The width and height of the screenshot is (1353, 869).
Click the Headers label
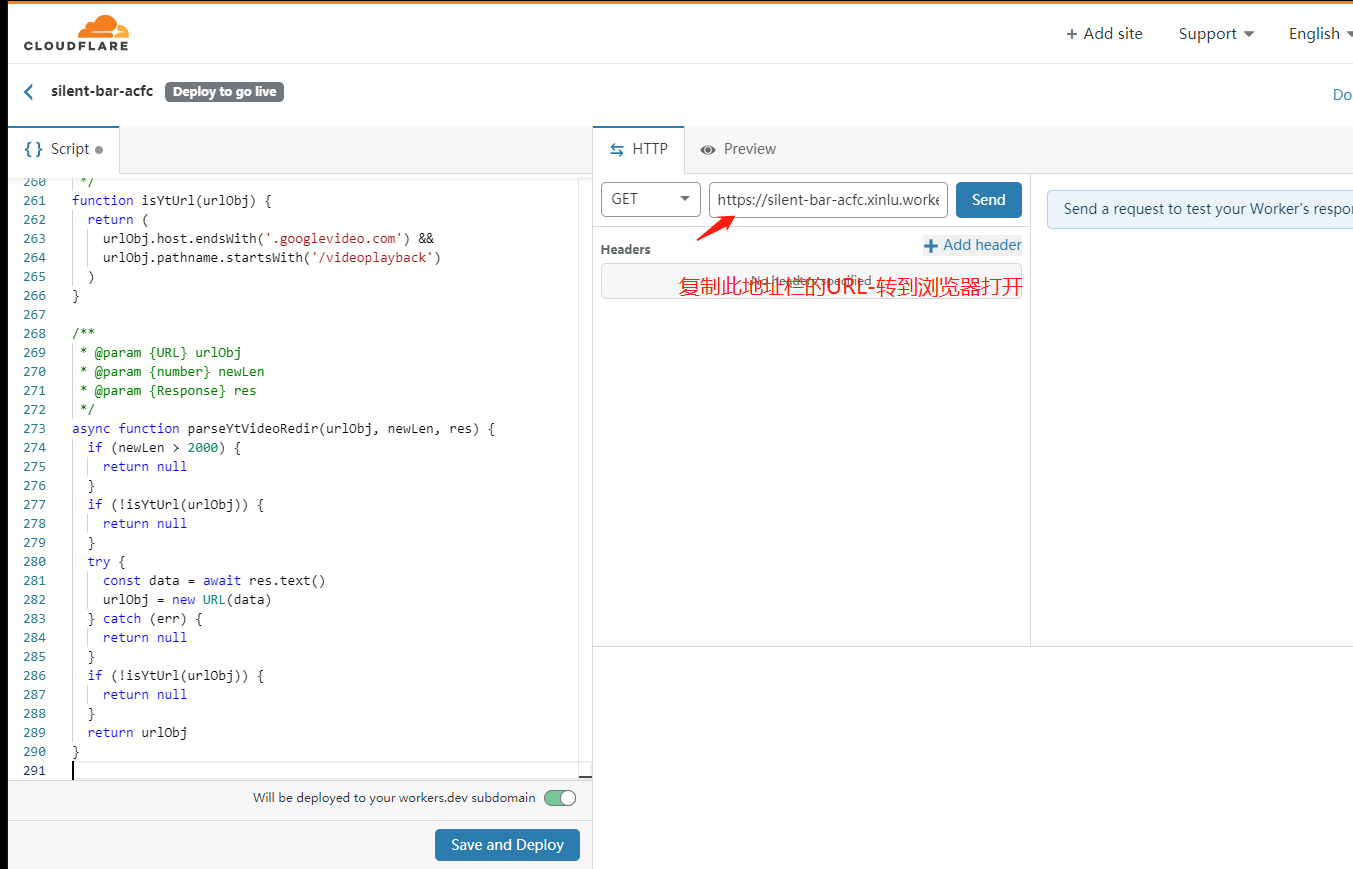tap(626, 249)
